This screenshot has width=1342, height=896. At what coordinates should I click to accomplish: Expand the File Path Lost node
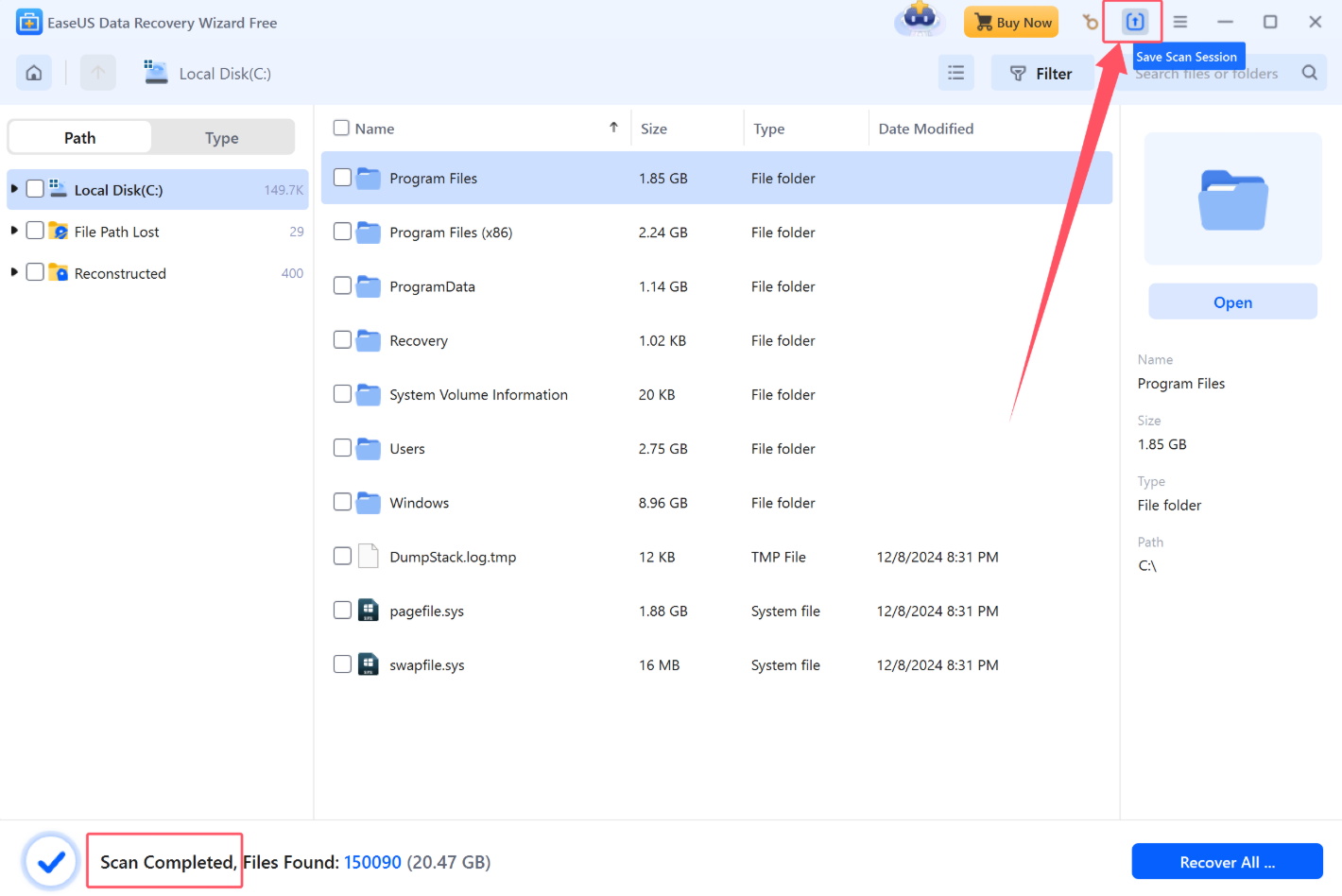14,231
